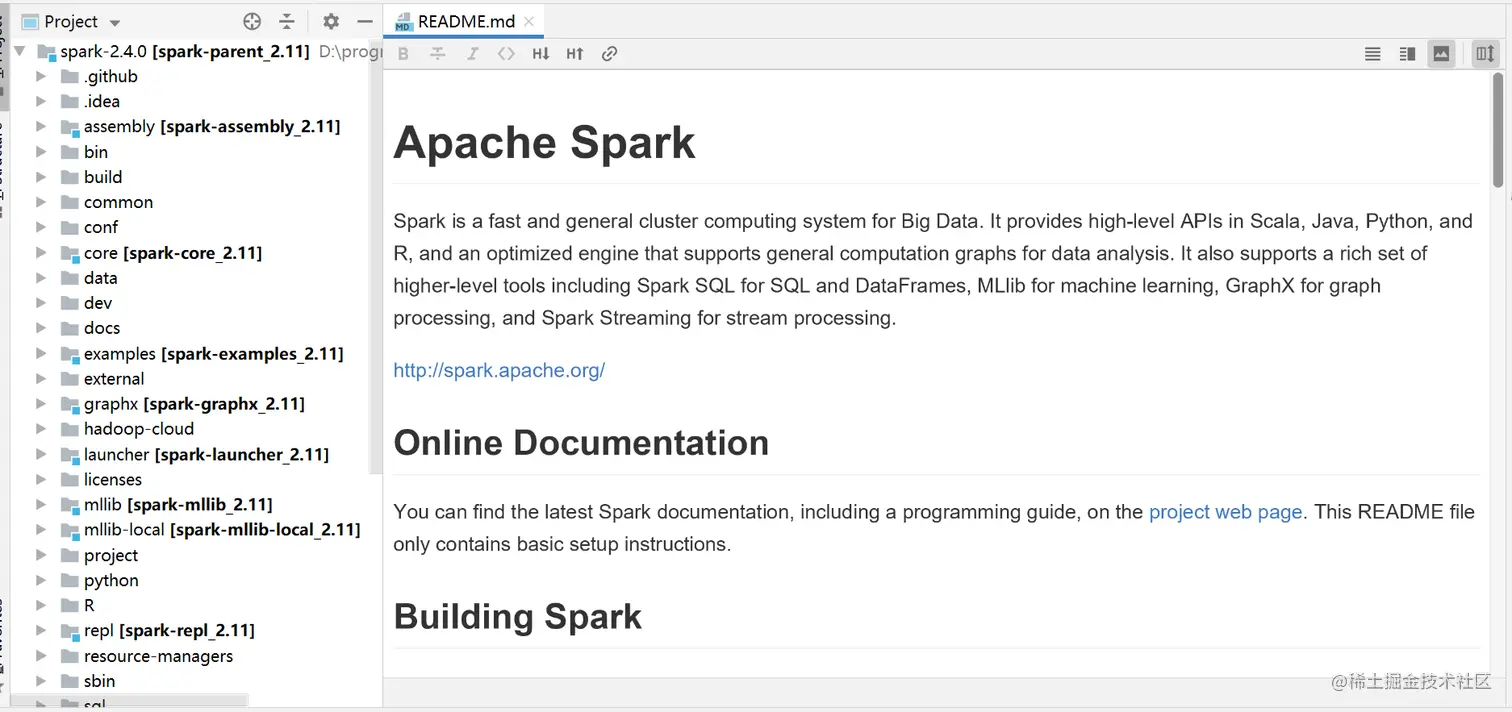This screenshot has width=1512, height=712.
Task: Select the project folder row
Action: pyautogui.click(x=196, y=556)
